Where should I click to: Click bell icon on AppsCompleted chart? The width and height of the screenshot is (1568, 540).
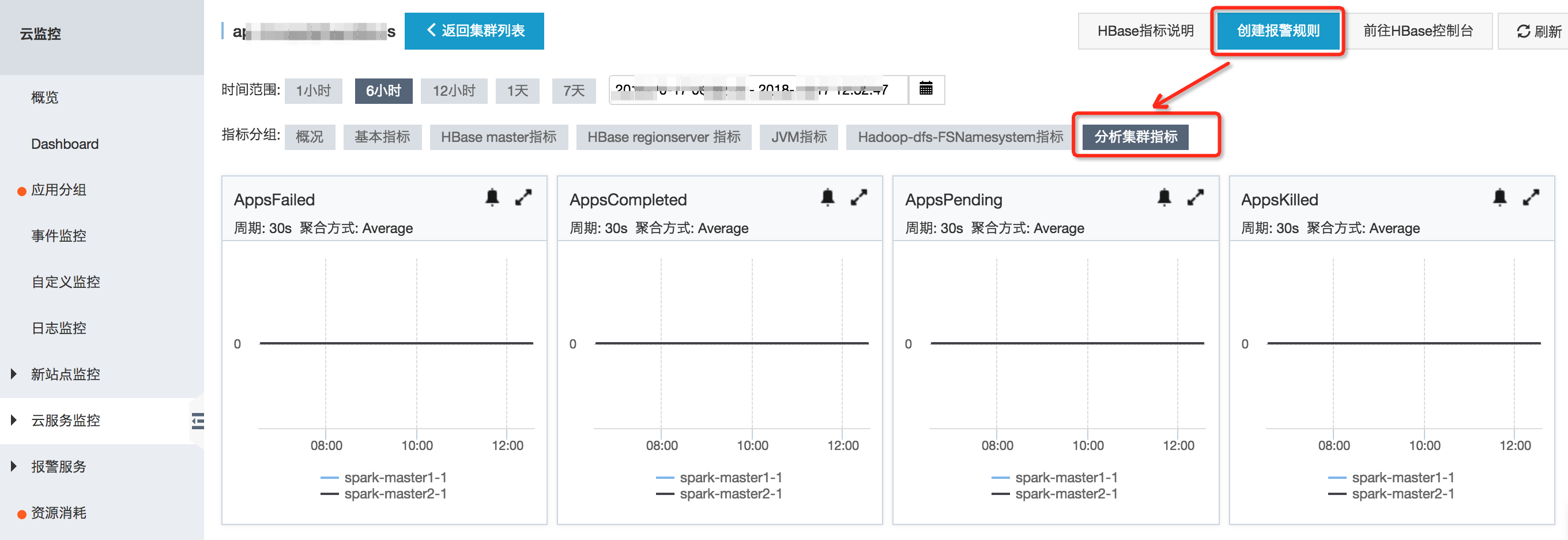(x=827, y=197)
